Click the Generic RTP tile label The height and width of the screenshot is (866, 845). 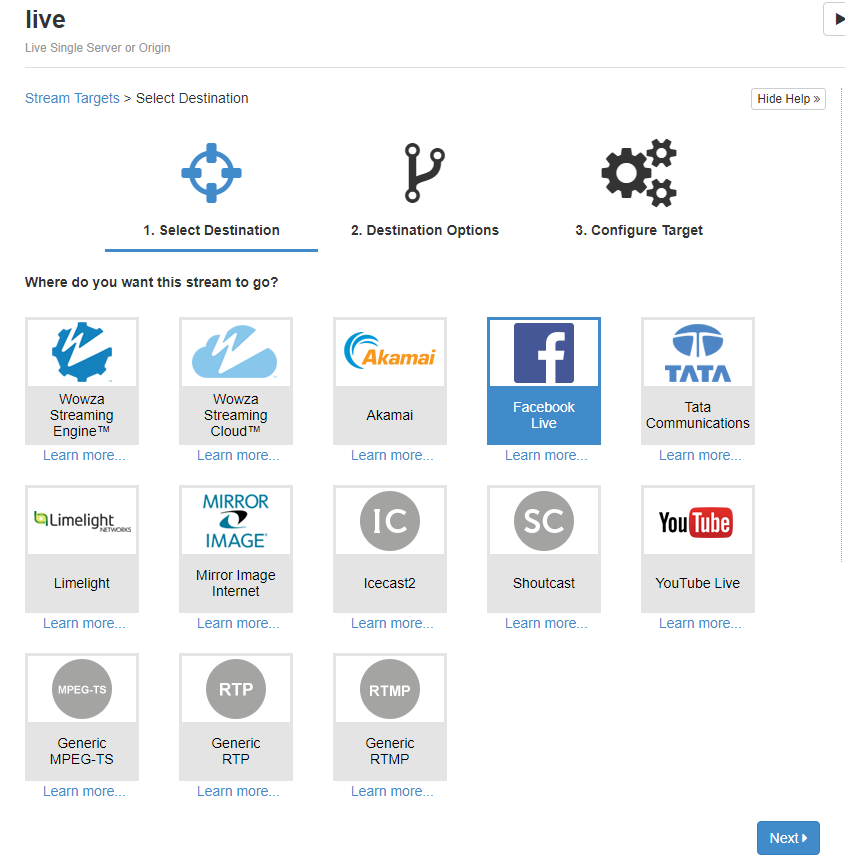(236, 751)
